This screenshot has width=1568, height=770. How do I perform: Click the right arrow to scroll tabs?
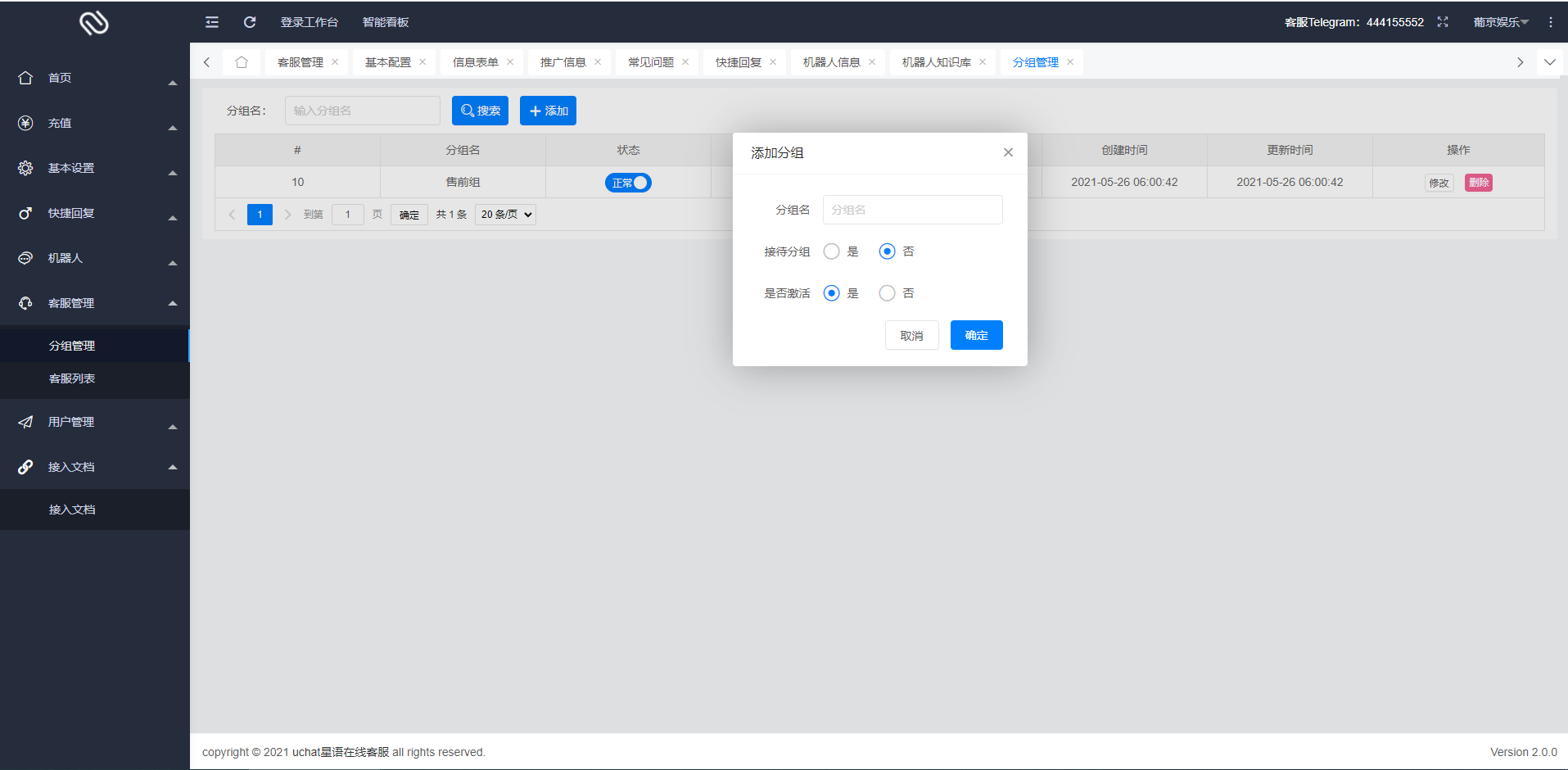pyautogui.click(x=1520, y=62)
